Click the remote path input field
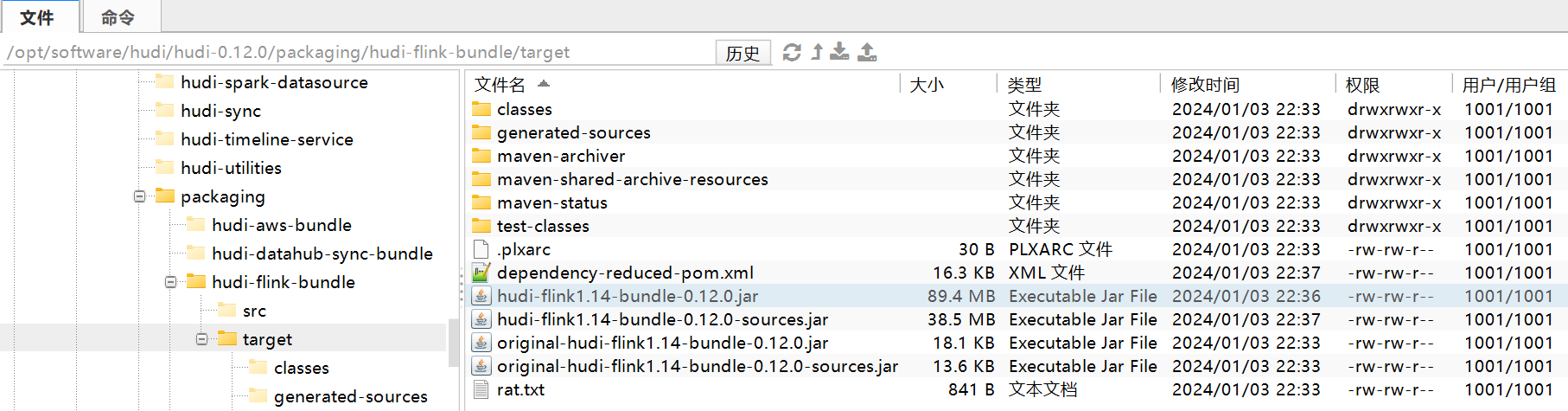The height and width of the screenshot is (411, 1568). point(358,52)
